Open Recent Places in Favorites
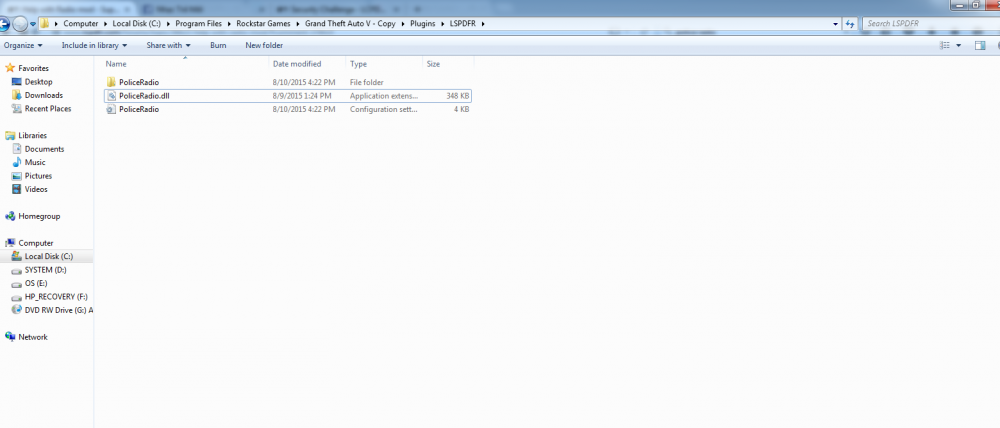 click(x=48, y=108)
